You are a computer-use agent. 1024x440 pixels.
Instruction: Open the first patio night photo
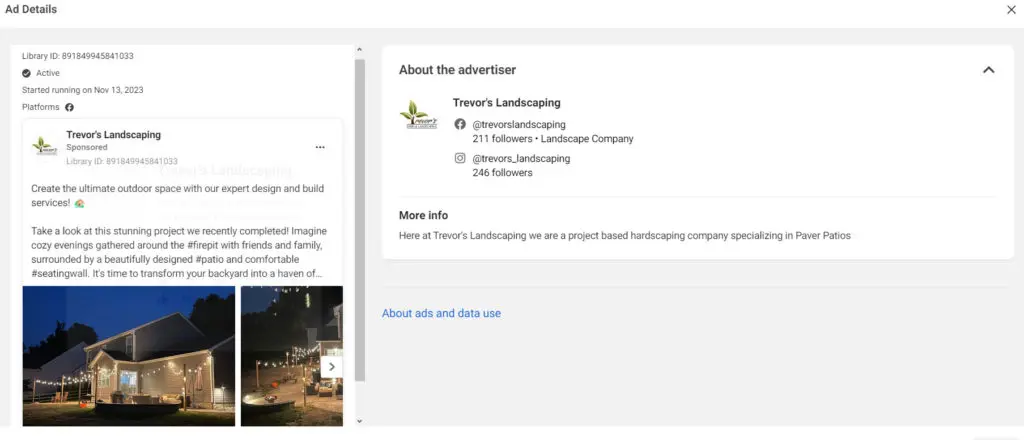[x=129, y=356]
